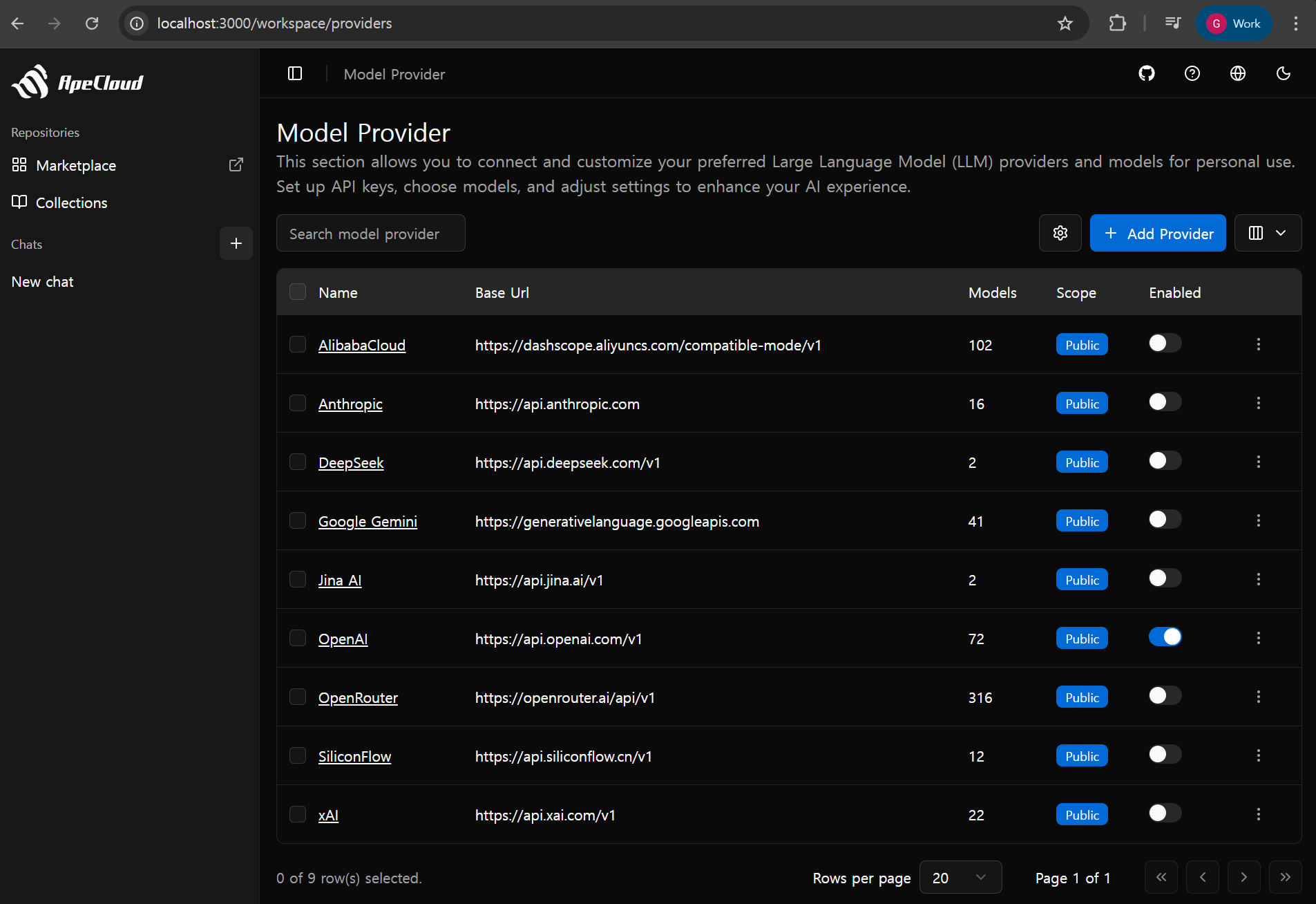
Task: Enable the Google Gemini provider switch
Action: (1165, 520)
